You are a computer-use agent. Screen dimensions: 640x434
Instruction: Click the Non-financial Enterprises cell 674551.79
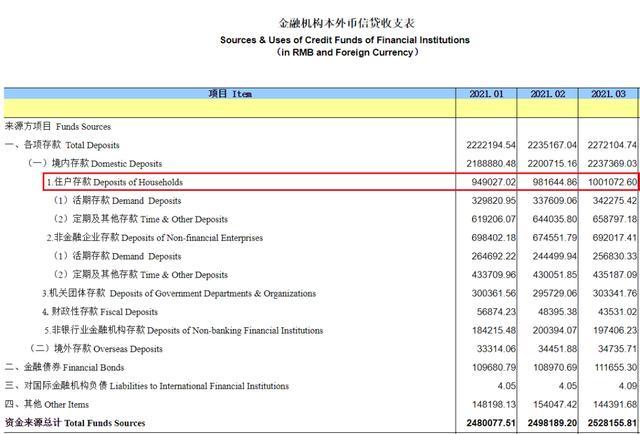click(555, 238)
